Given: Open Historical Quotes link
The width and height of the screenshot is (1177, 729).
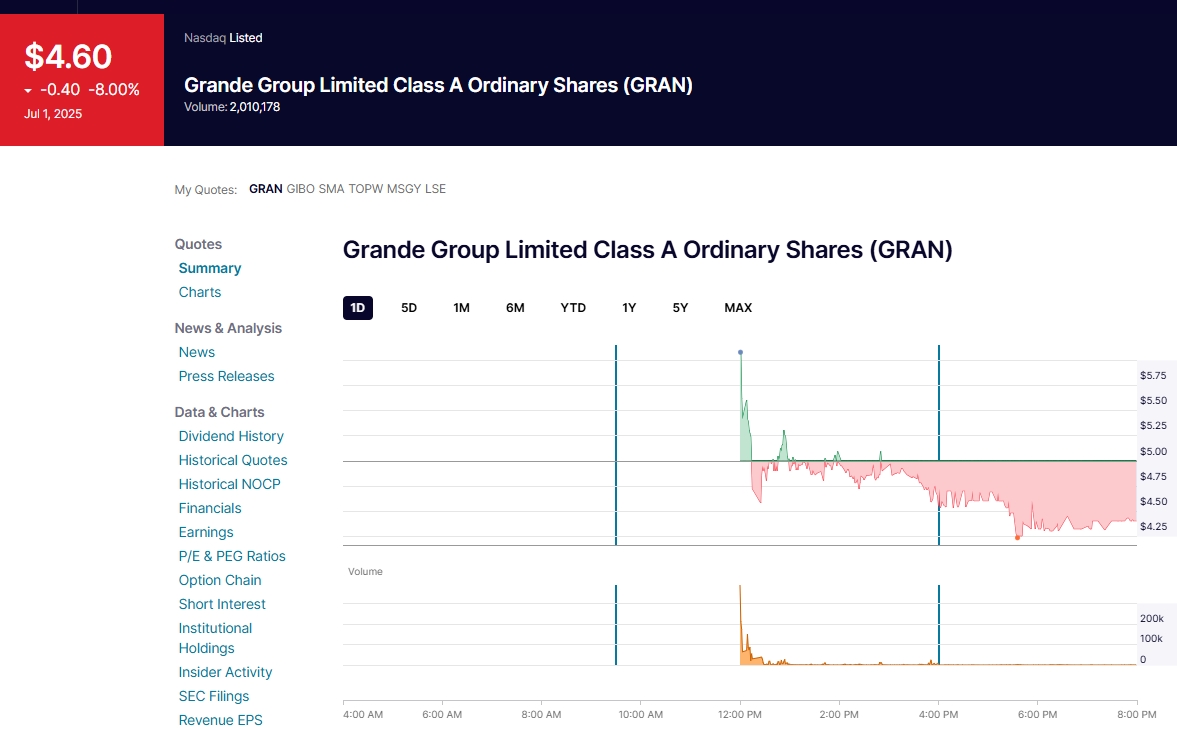Looking at the screenshot, I should coord(233,460).
